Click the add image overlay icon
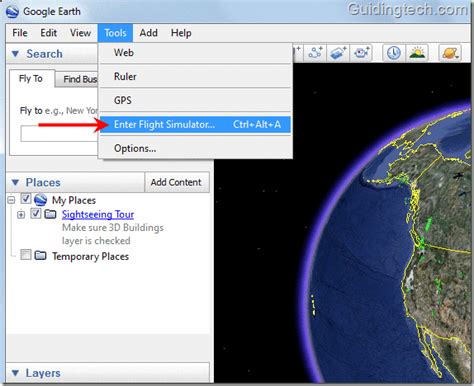The height and width of the screenshot is (386, 474). pyautogui.click(x=338, y=53)
